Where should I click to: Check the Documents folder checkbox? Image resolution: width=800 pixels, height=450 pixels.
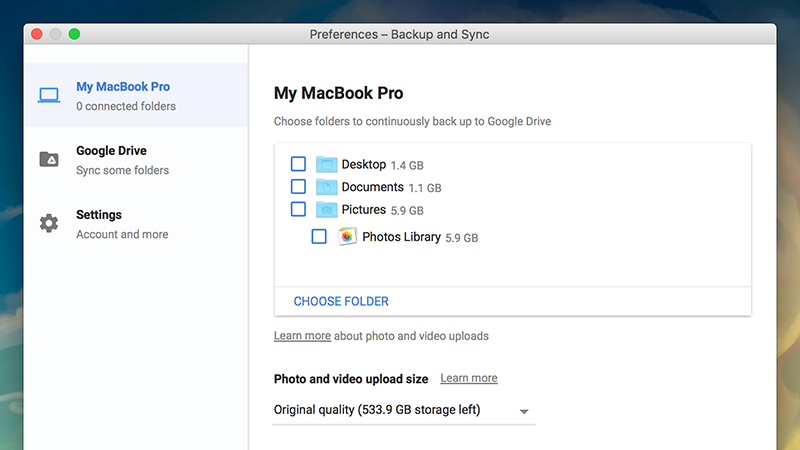click(x=298, y=186)
